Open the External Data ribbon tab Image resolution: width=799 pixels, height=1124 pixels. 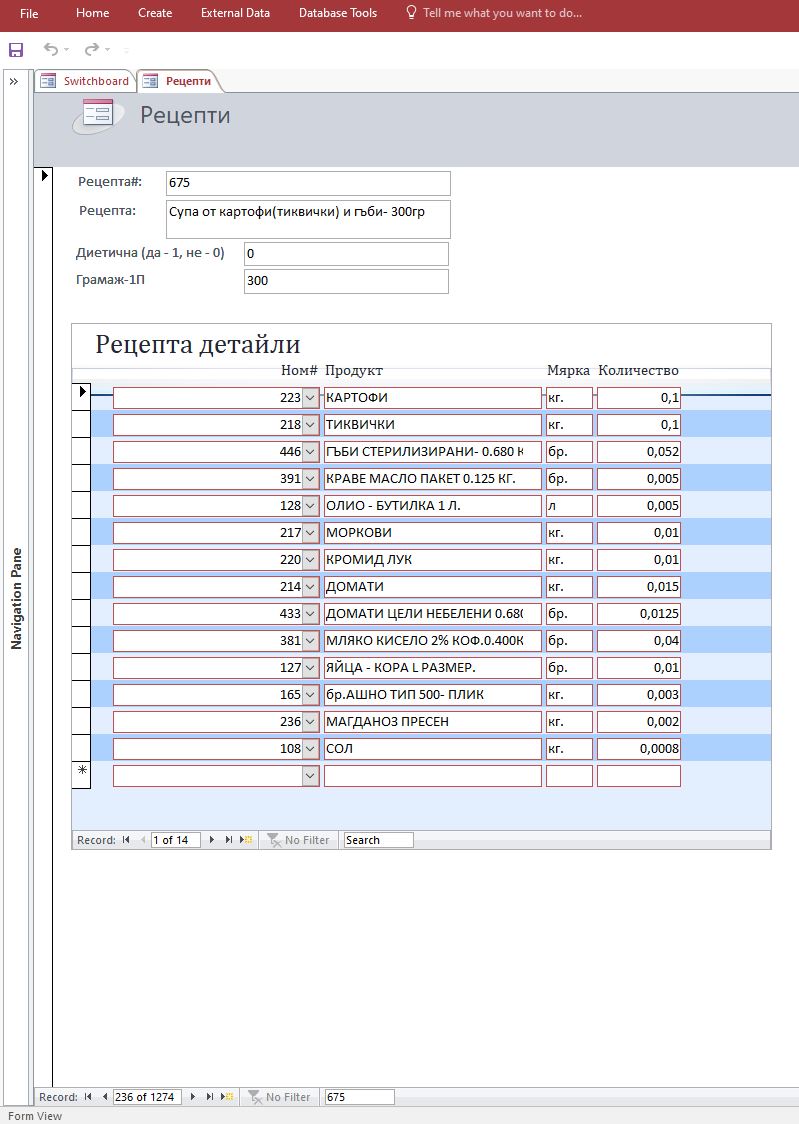tap(235, 13)
